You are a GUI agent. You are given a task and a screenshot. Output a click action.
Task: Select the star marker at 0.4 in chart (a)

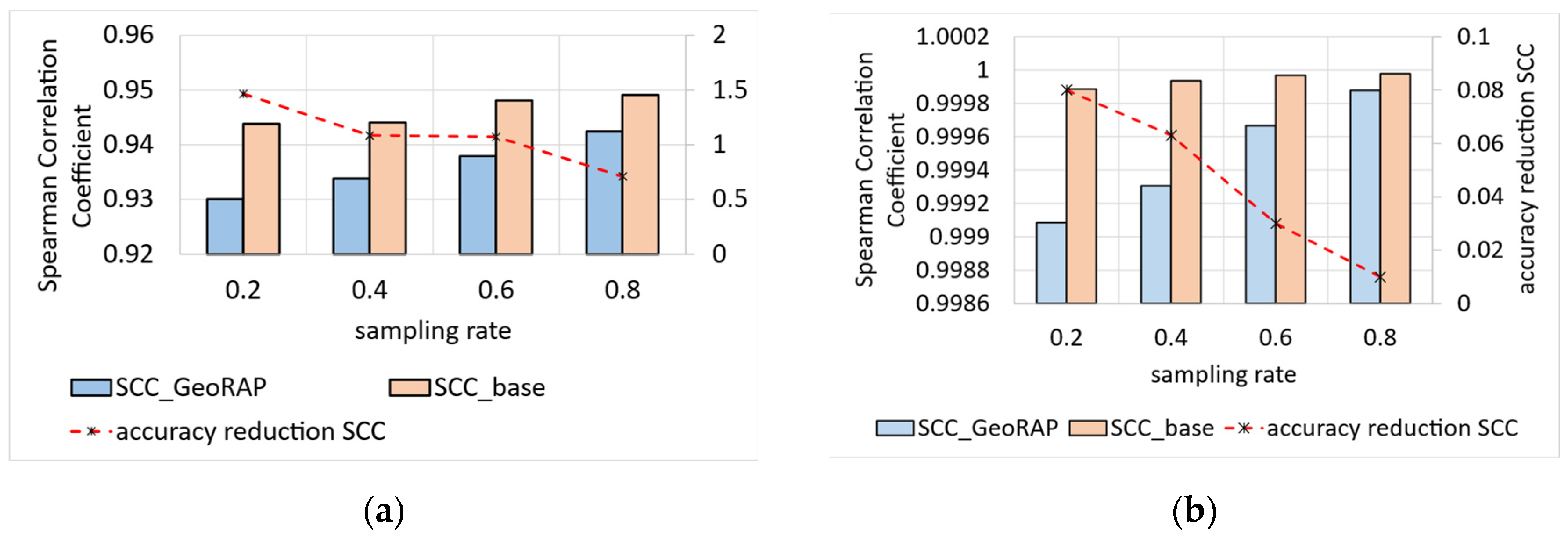click(370, 135)
